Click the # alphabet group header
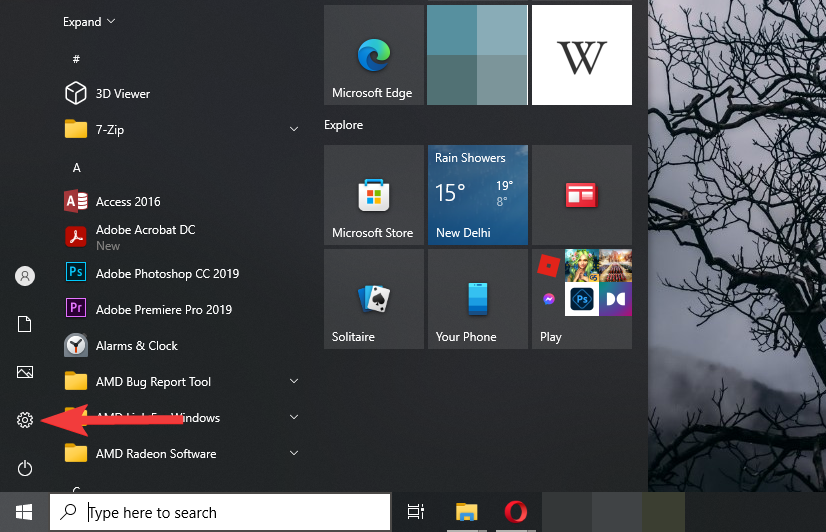Viewport: 826px width, 532px height. point(76,59)
